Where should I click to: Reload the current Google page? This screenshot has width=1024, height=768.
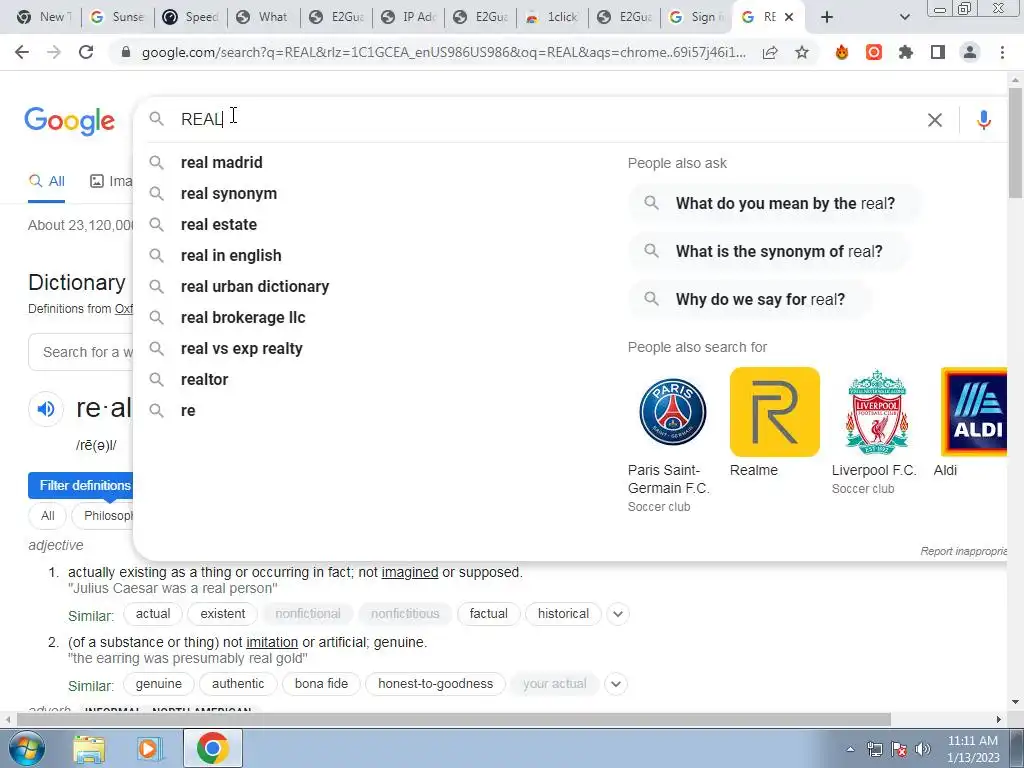[86, 52]
